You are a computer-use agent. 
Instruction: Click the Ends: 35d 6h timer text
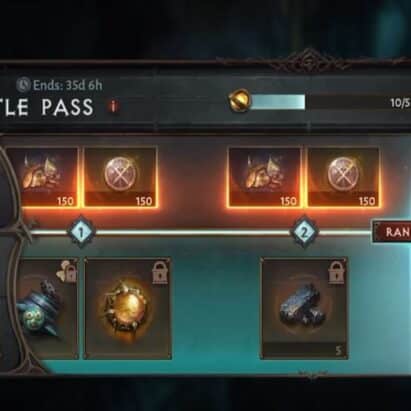67,85
